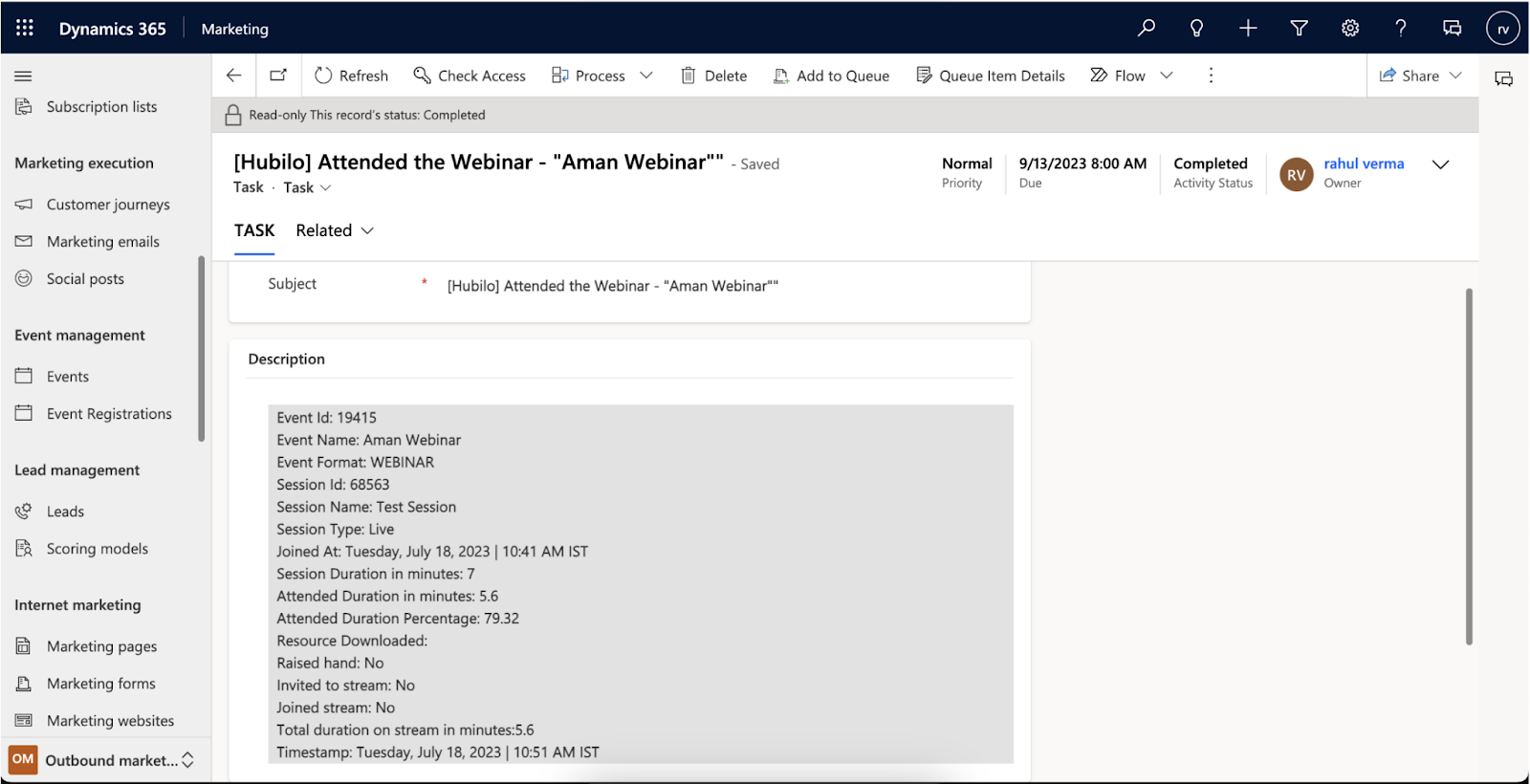Click the form vertical scrollbar
The width and height of the screenshot is (1530, 784).
point(1469,467)
